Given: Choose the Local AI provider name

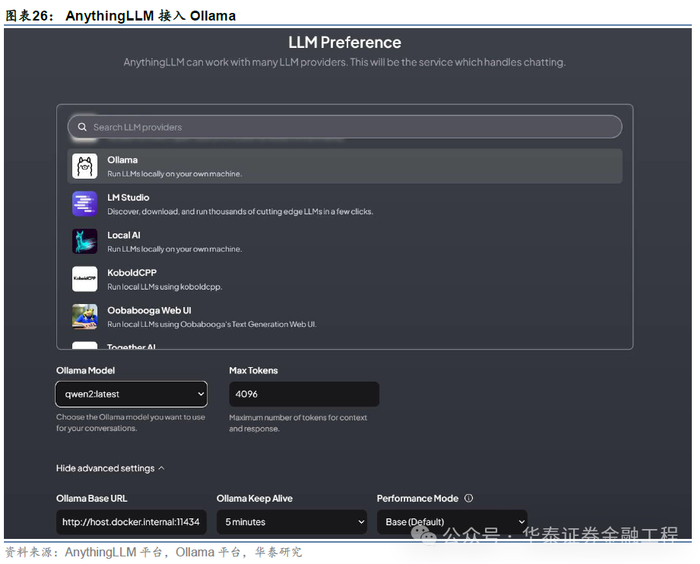Looking at the screenshot, I should [x=124, y=235].
